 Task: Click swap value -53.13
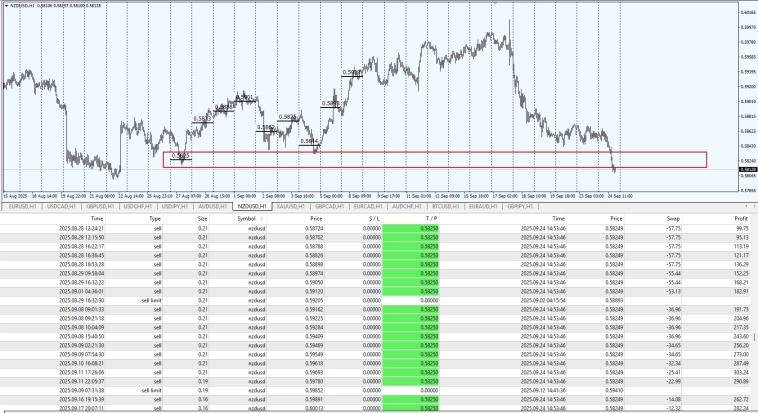coord(673,292)
